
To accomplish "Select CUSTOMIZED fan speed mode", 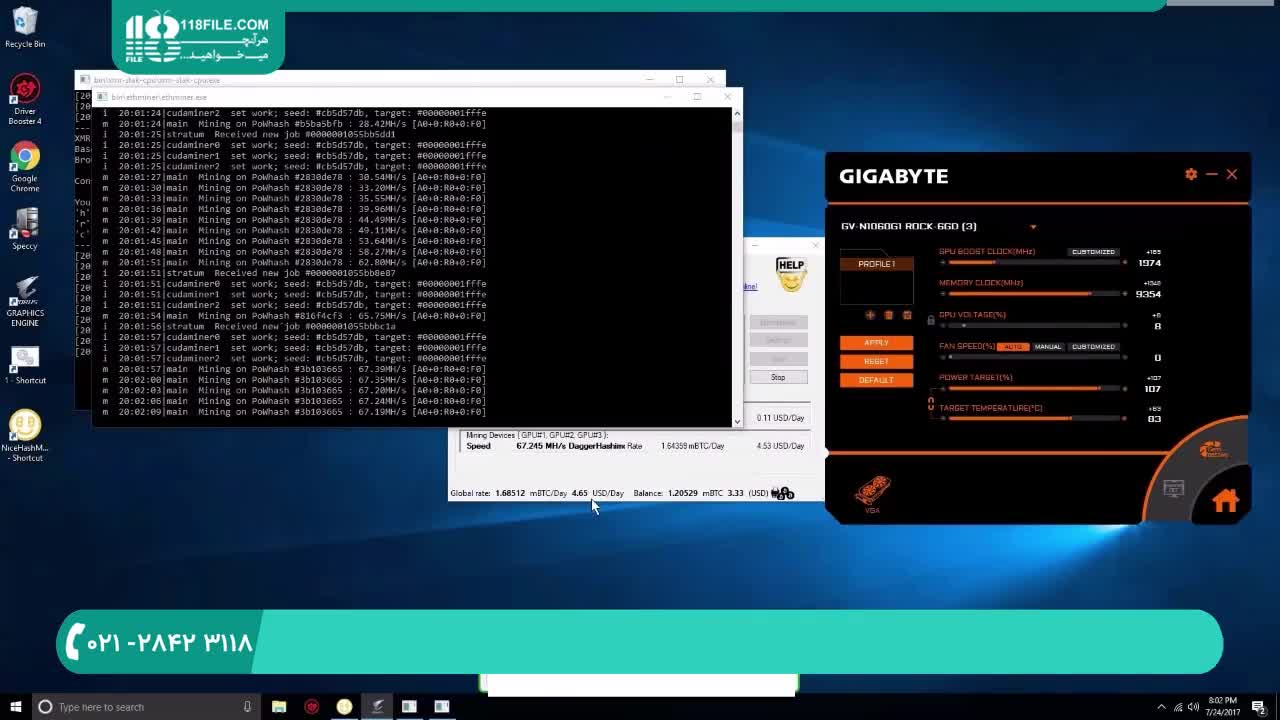I will [x=1093, y=347].
